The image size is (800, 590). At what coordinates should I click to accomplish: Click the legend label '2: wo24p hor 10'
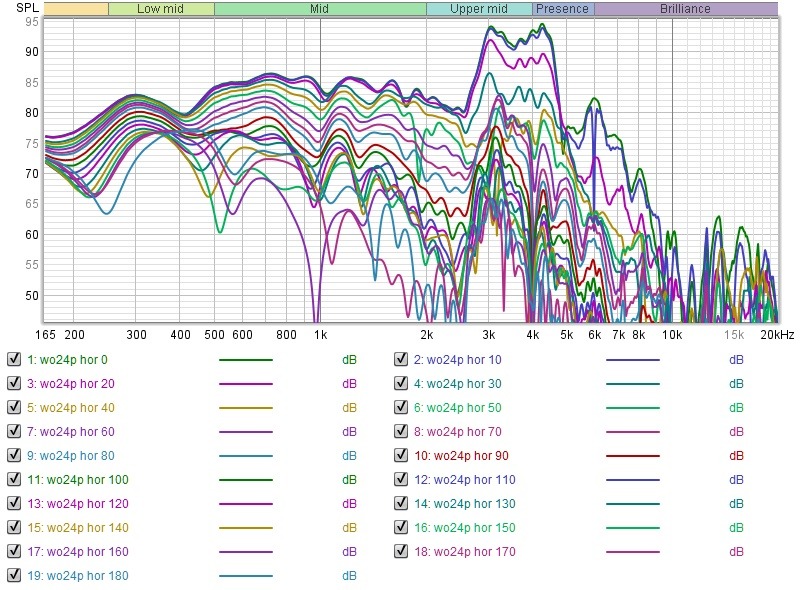(x=458, y=360)
